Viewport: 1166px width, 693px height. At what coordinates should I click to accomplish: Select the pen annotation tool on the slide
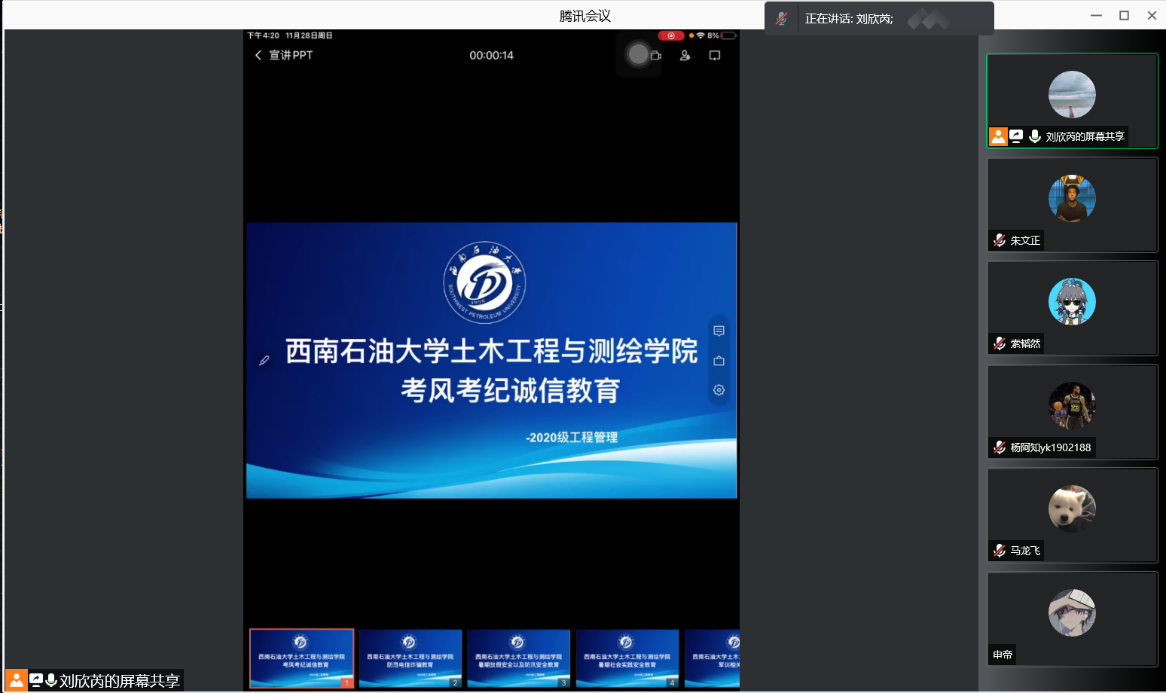264,360
